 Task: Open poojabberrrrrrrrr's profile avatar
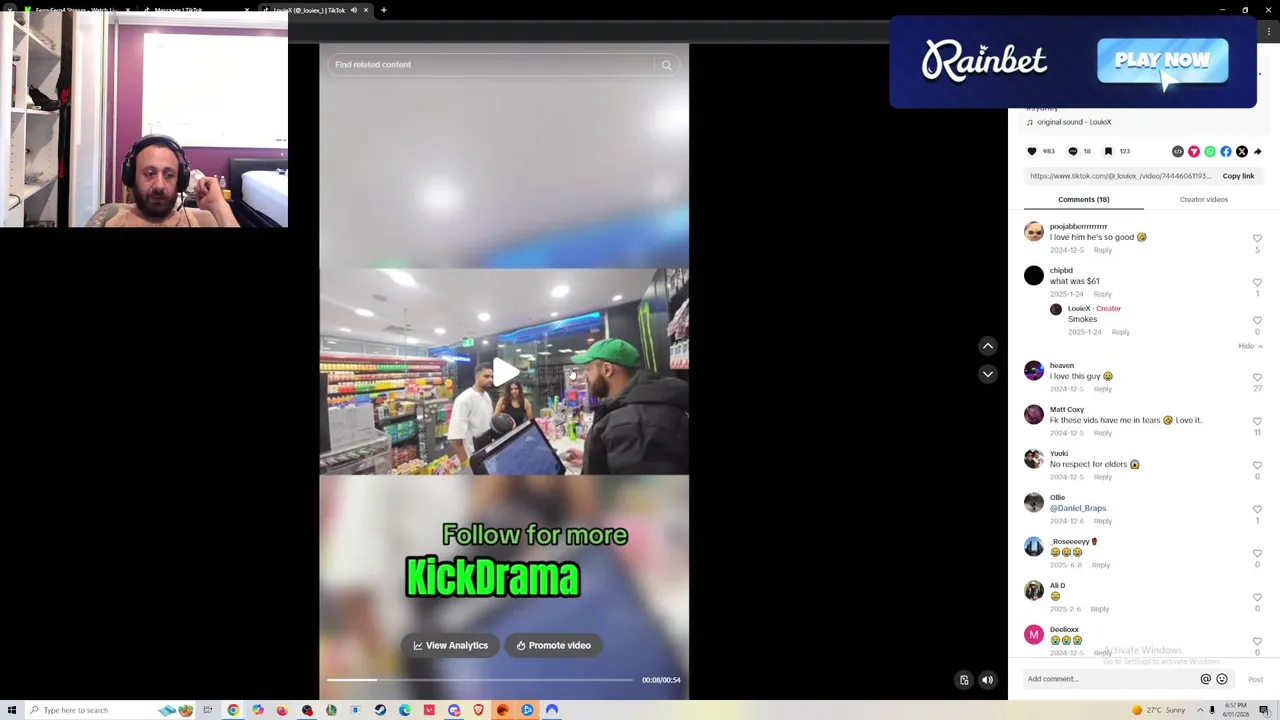[x=1034, y=232]
